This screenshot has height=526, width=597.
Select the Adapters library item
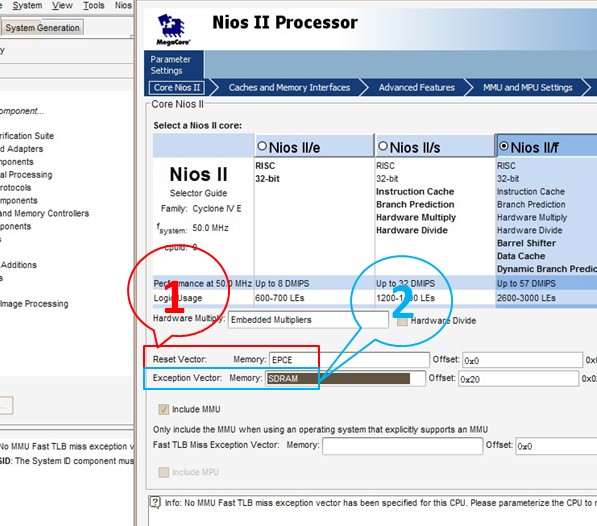click(x=21, y=149)
